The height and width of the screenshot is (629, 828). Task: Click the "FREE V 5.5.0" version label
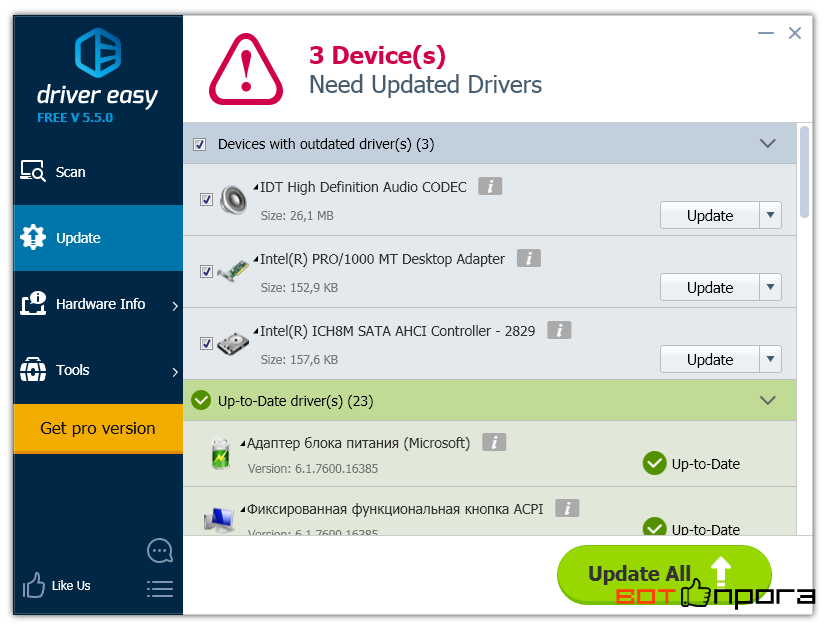(75, 118)
